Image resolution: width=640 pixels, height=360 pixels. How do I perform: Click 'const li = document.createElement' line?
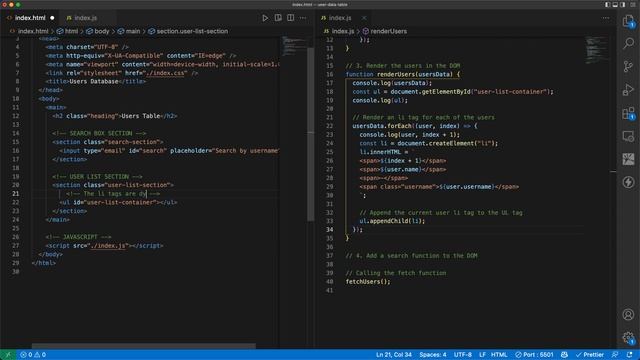click(x=429, y=143)
